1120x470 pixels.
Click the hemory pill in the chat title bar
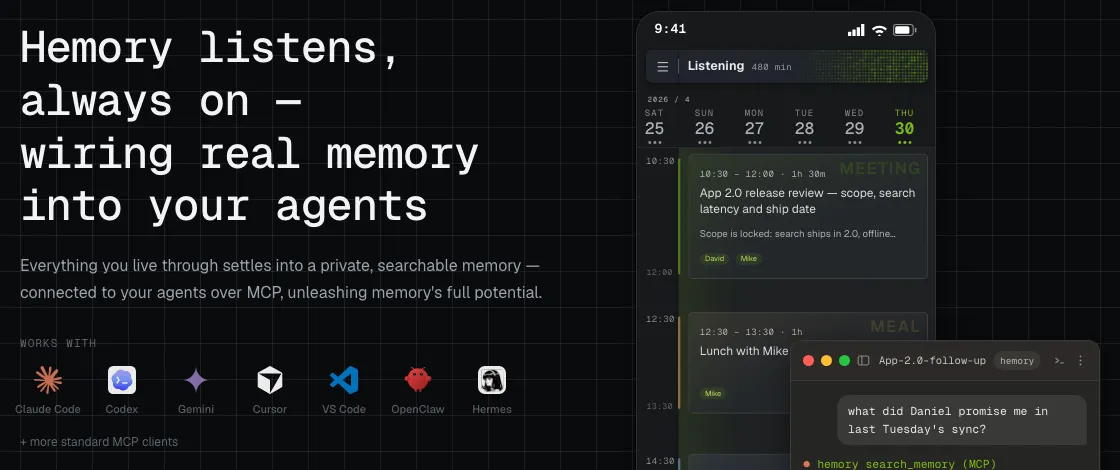point(1017,361)
